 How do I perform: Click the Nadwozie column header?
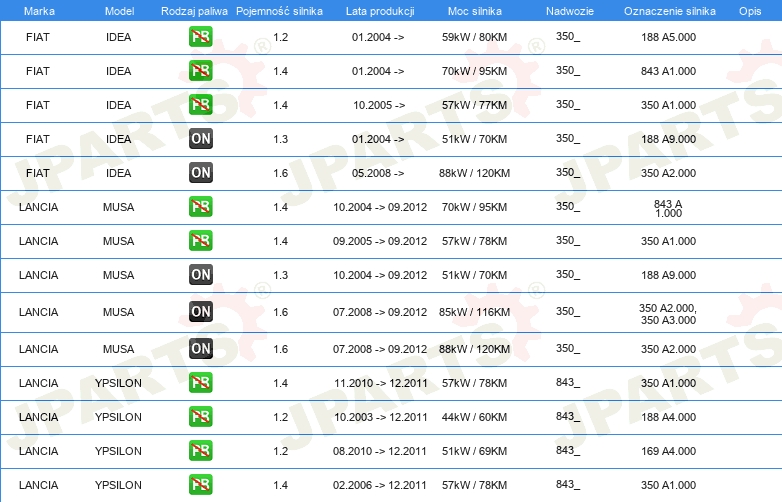pos(570,11)
